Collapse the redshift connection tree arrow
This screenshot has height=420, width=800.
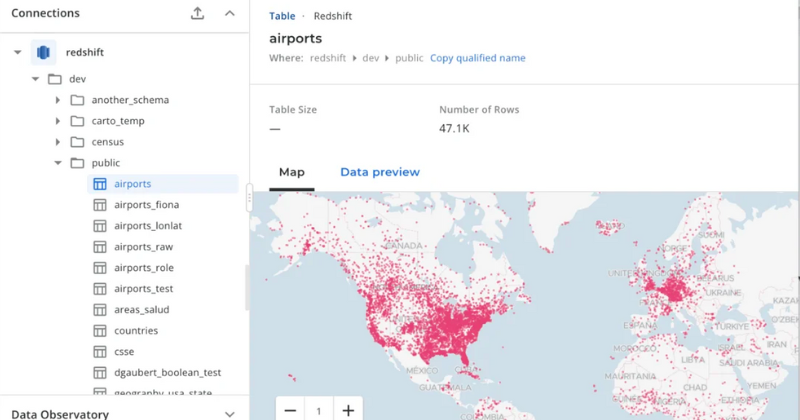17,52
